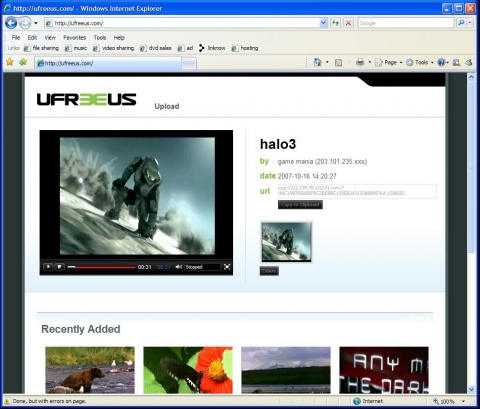The width and height of the screenshot is (480, 409).
Task: Open the Tools menu in menu bar
Action: coord(100,37)
